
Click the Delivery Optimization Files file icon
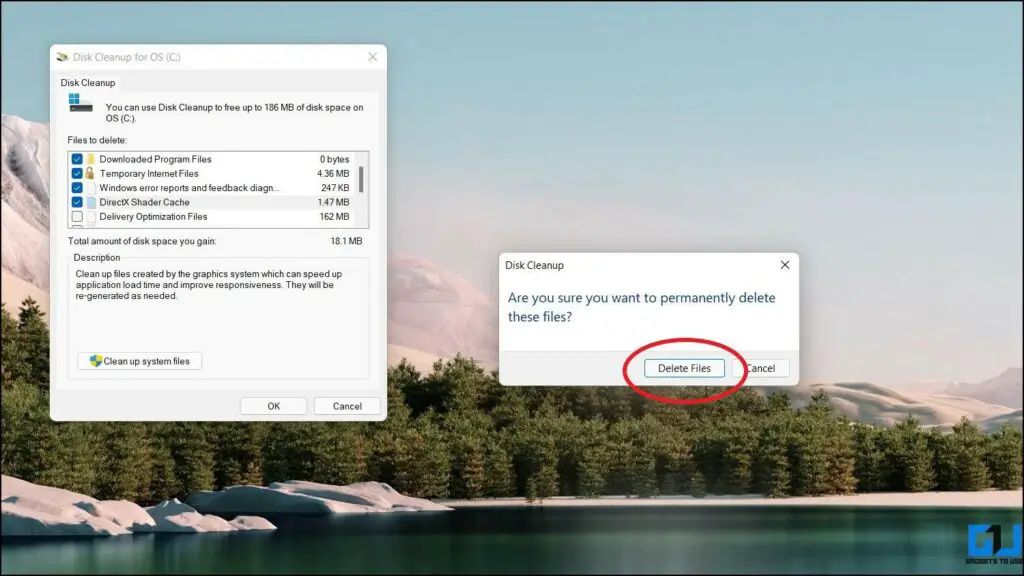(x=91, y=216)
